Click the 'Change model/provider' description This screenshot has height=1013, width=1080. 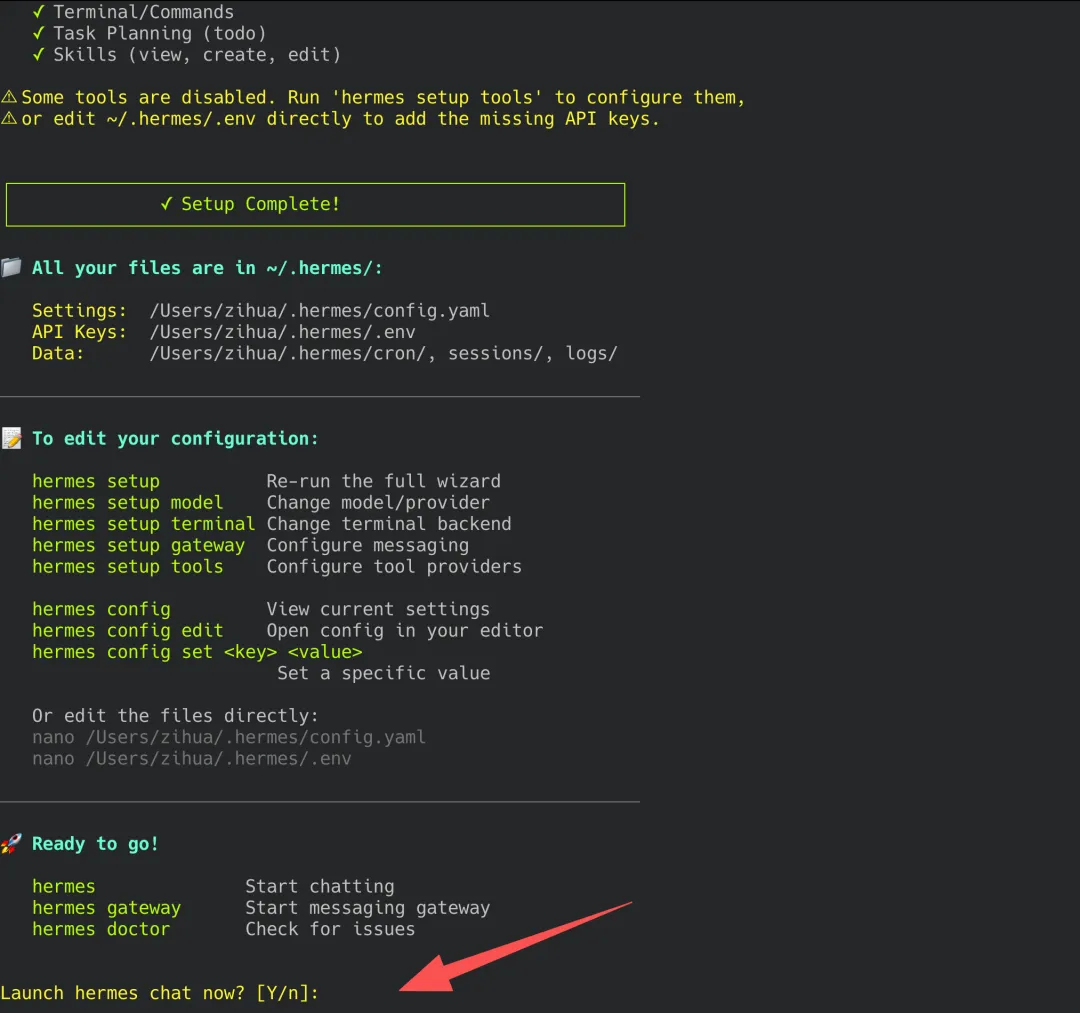378,503
